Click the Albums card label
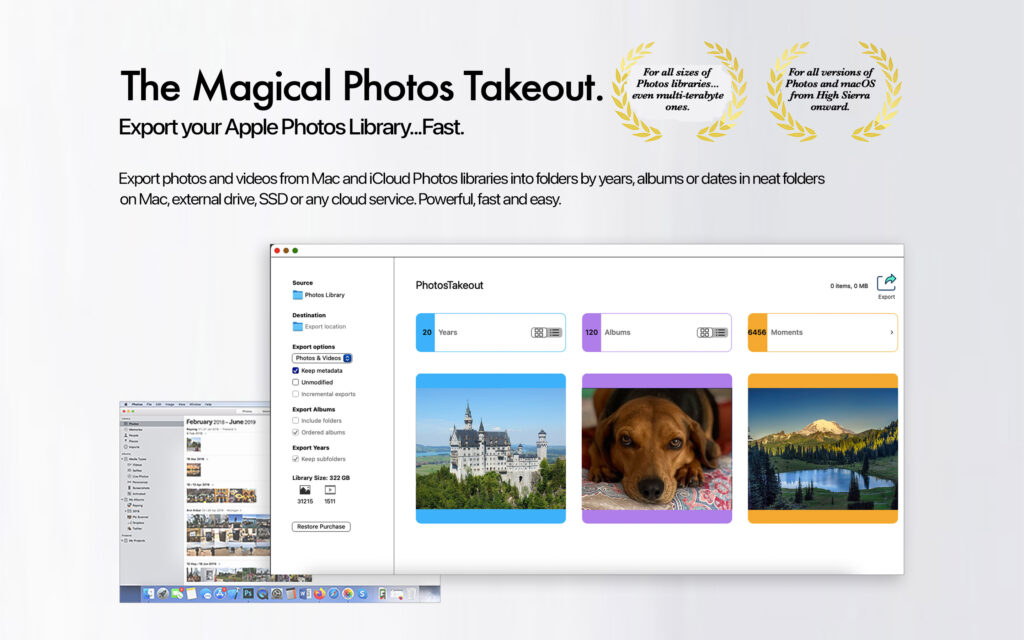Image resolution: width=1024 pixels, height=640 pixels. (618, 332)
